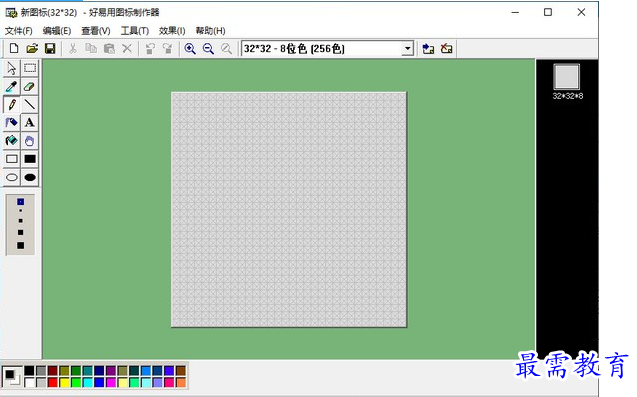
Task: Click the Redo toolbar icon
Action: [168, 49]
